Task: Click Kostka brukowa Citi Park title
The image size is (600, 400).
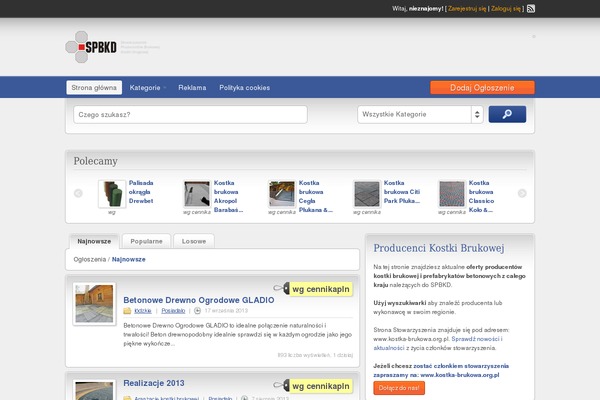Action: [x=402, y=192]
